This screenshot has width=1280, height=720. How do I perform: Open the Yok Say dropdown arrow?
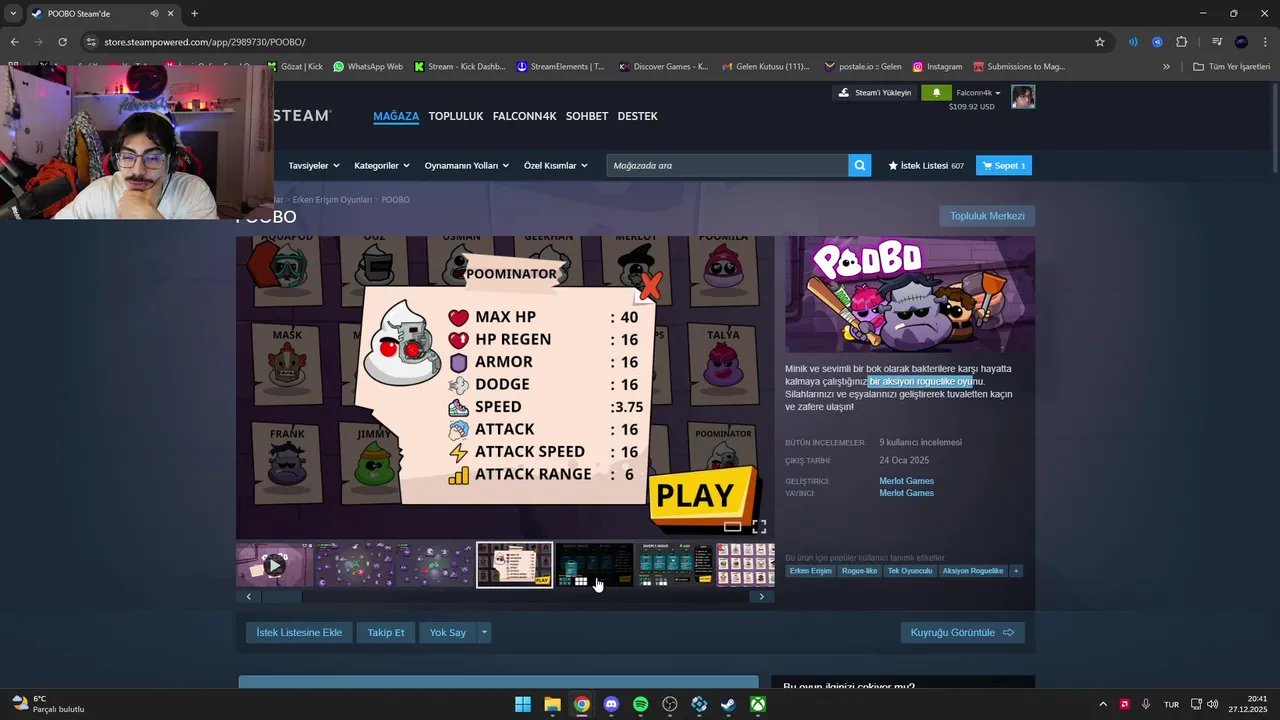(484, 632)
